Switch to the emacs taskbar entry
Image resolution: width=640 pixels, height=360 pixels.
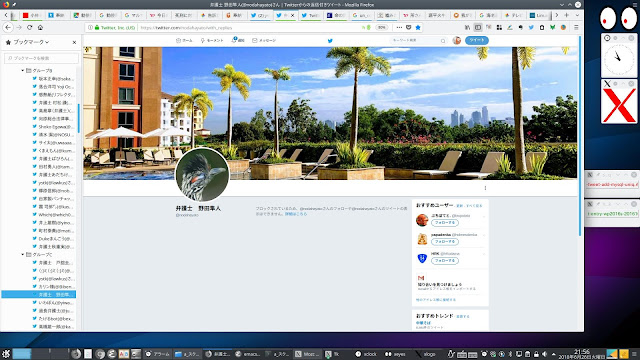(x=248, y=354)
